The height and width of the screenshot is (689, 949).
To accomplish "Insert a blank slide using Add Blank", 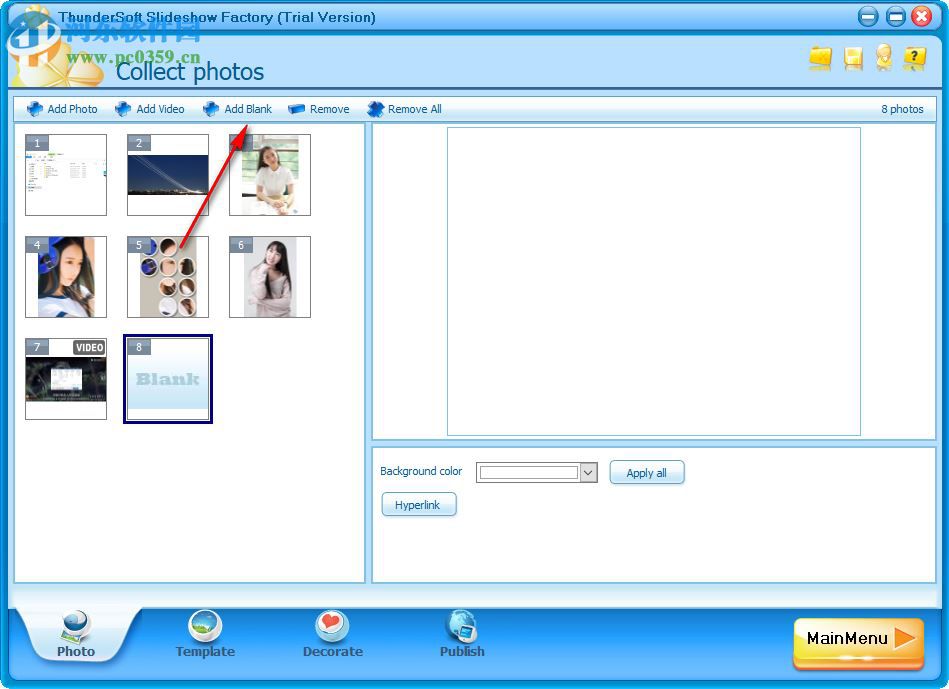I will point(238,109).
